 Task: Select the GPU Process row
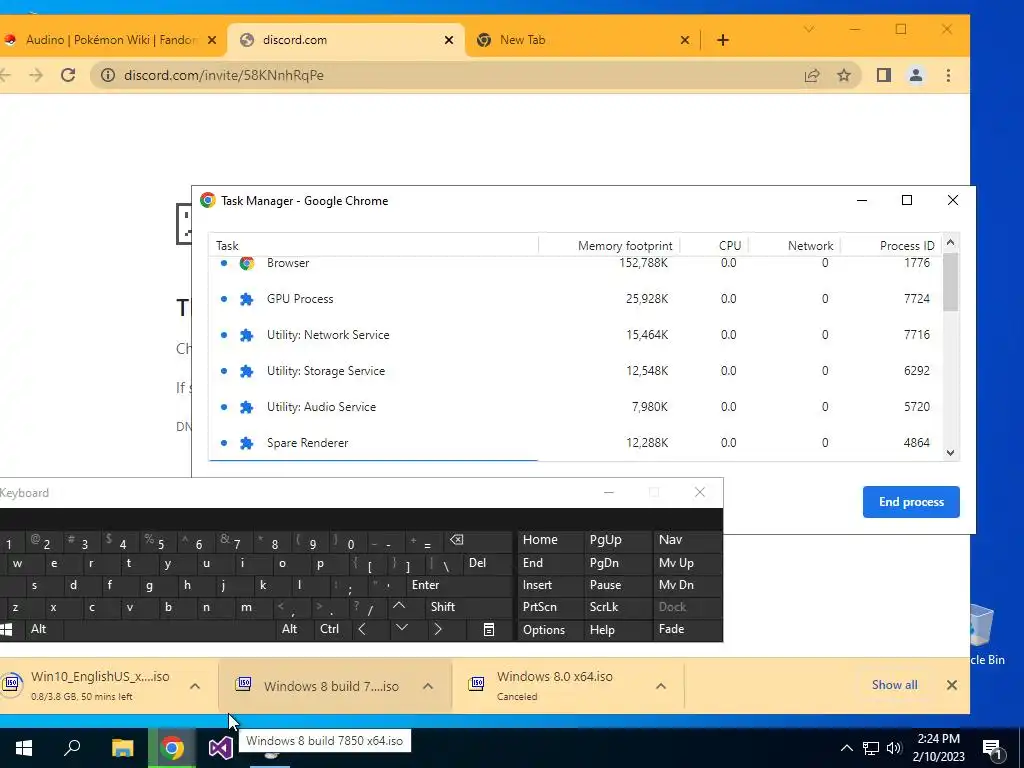575,299
